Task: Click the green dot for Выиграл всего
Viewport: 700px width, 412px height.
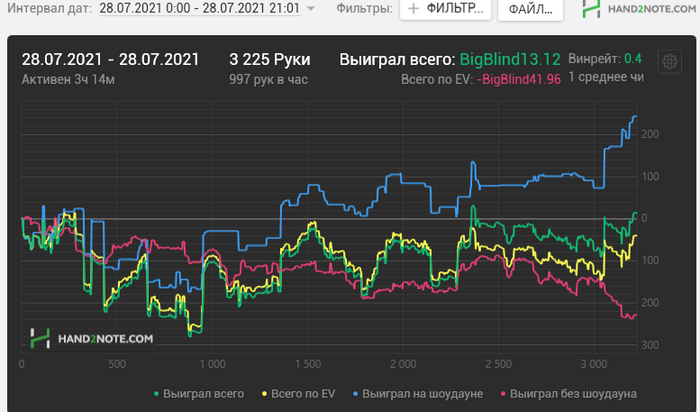Action: click(x=156, y=394)
